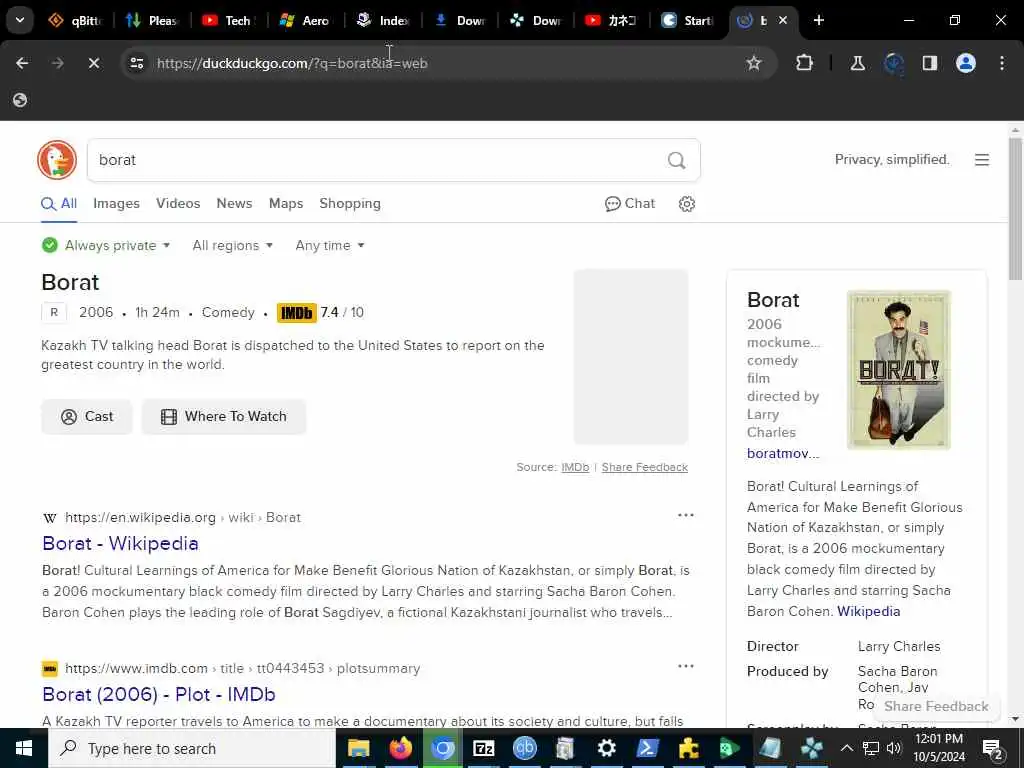This screenshot has width=1024, height=768.
Task: Open more options for Wikipedia result
Action: [686, 515]
